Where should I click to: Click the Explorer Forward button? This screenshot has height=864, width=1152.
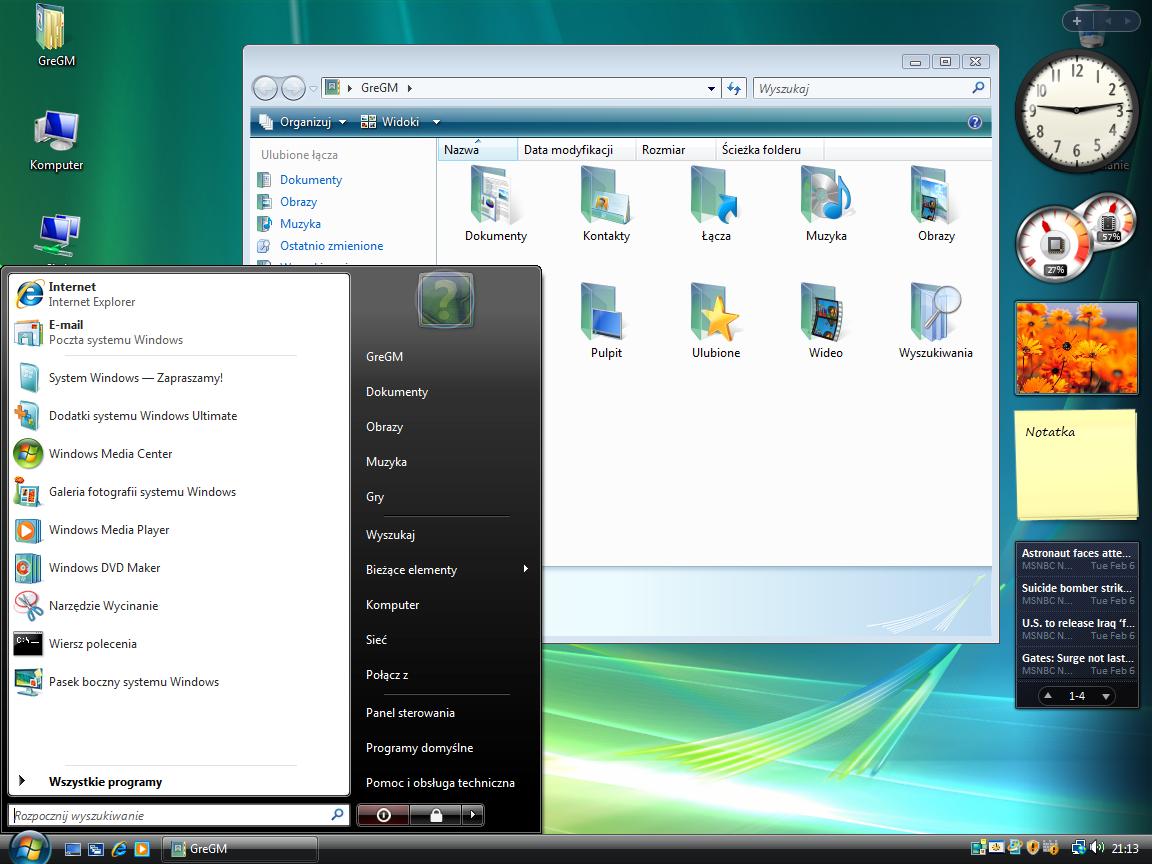pos(293,88)
